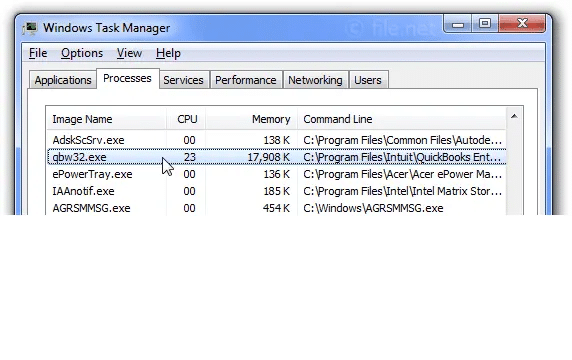Select the qbw32.exe process row
Viewport: 572px width, 360px height.
point(277,157)
